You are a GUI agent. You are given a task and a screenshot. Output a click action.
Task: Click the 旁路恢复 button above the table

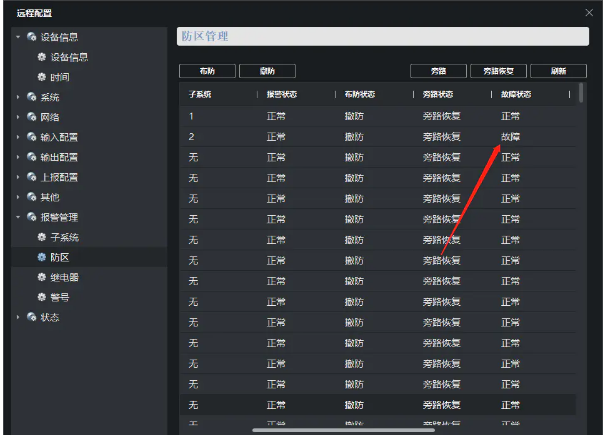coord(497,71)
